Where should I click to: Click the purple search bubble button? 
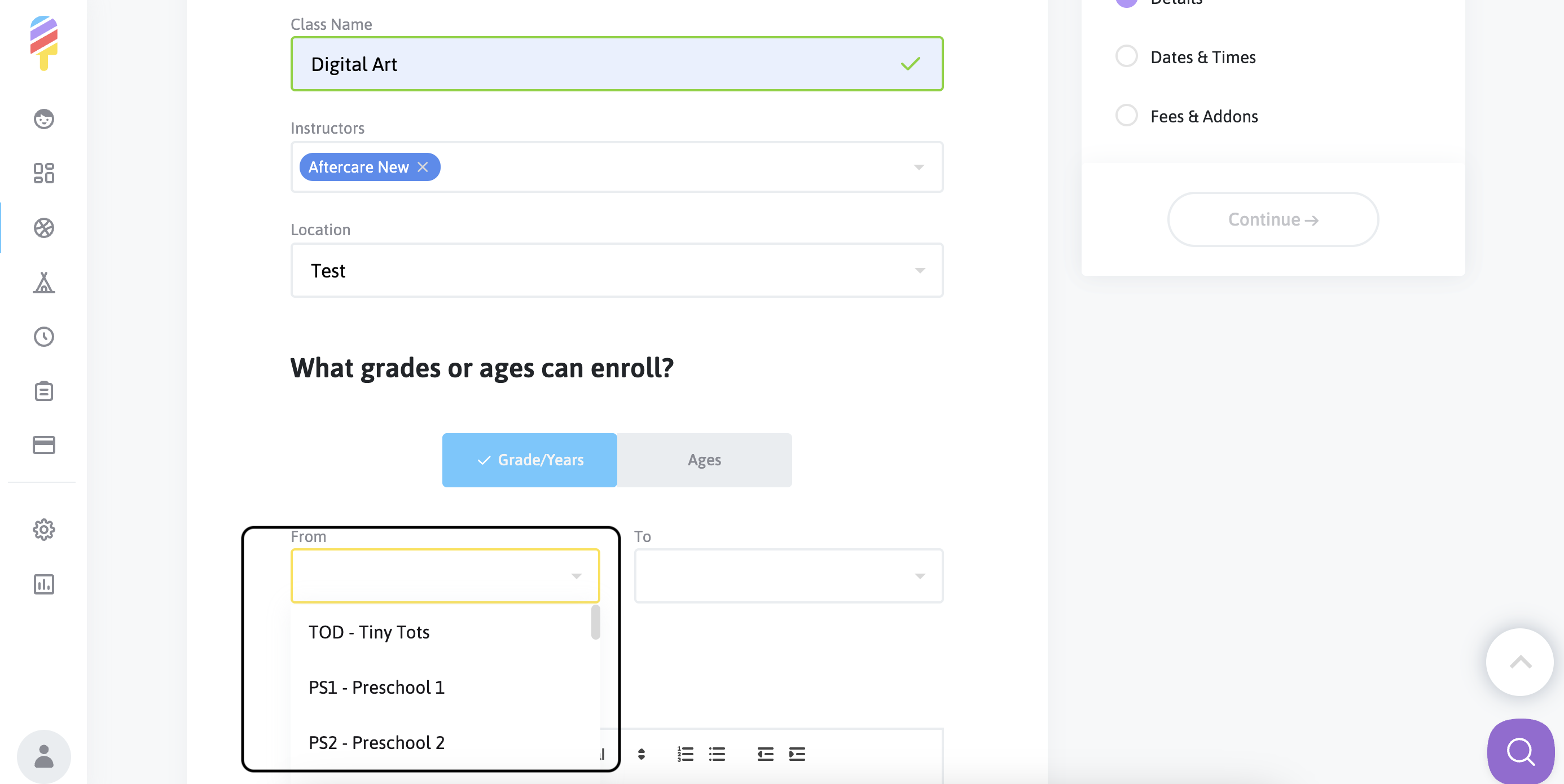pyautogui.click(x=1521, y=752)
